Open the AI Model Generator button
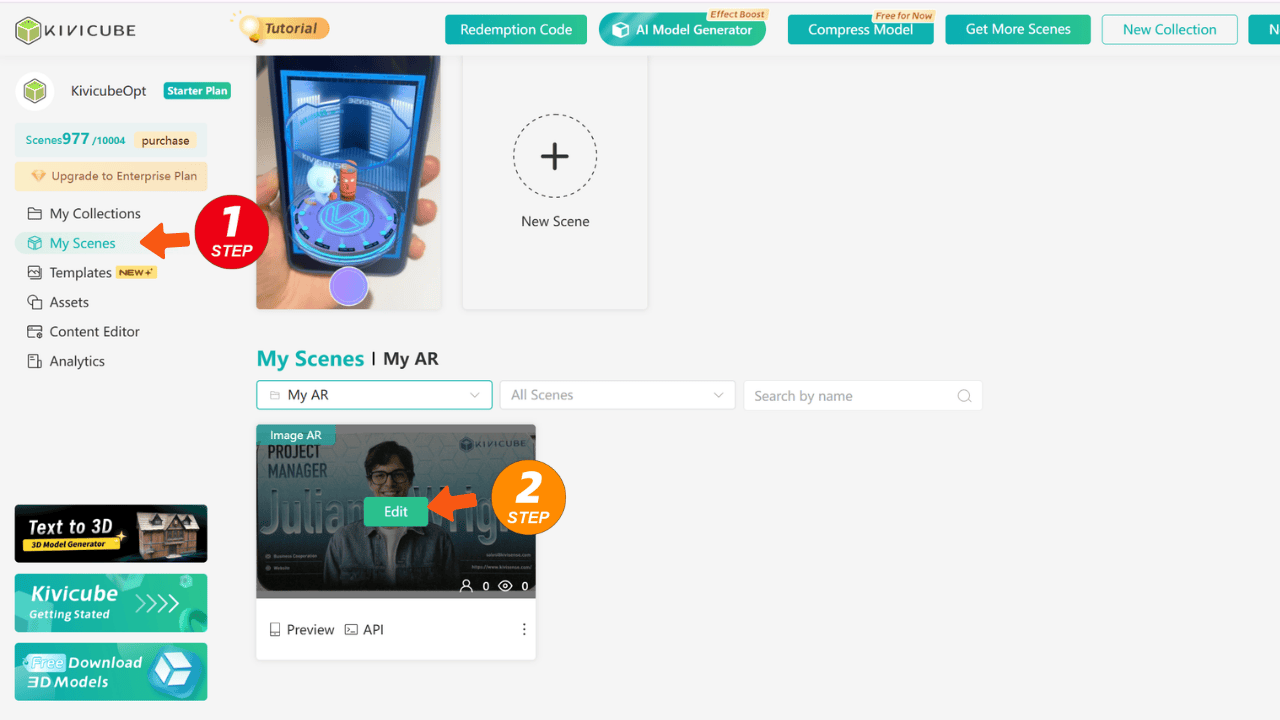Viewport: 1280px width, 720px height. tap(682, 29)
